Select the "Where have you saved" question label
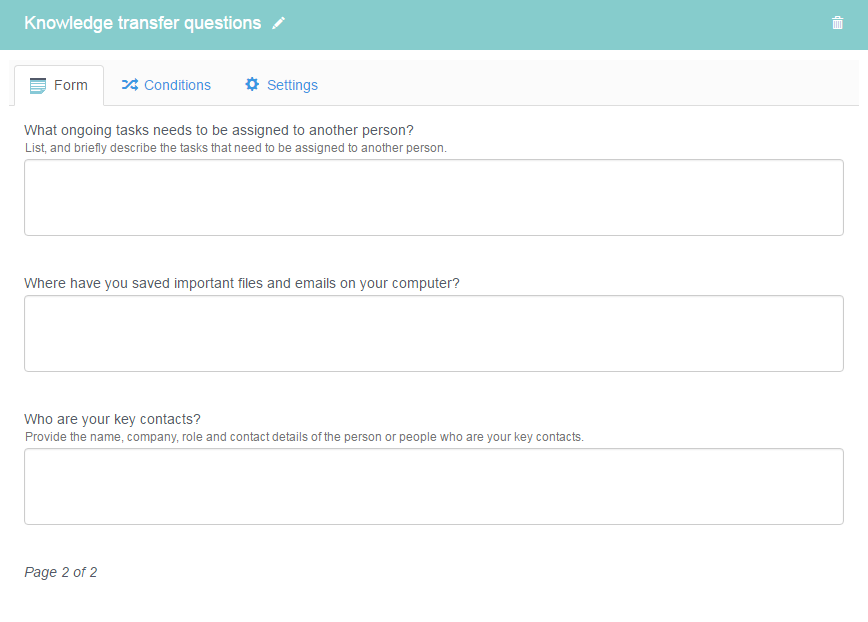This screenshot has width=868, height=622. pos(241,283)
